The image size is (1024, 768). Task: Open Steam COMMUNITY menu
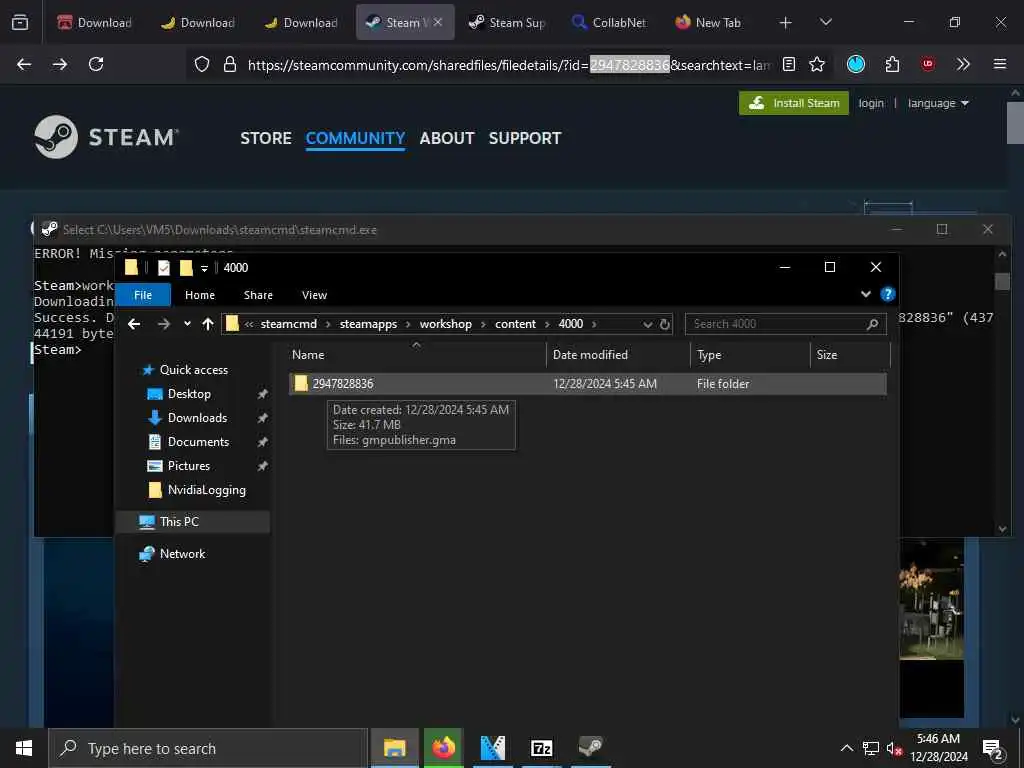355,138
